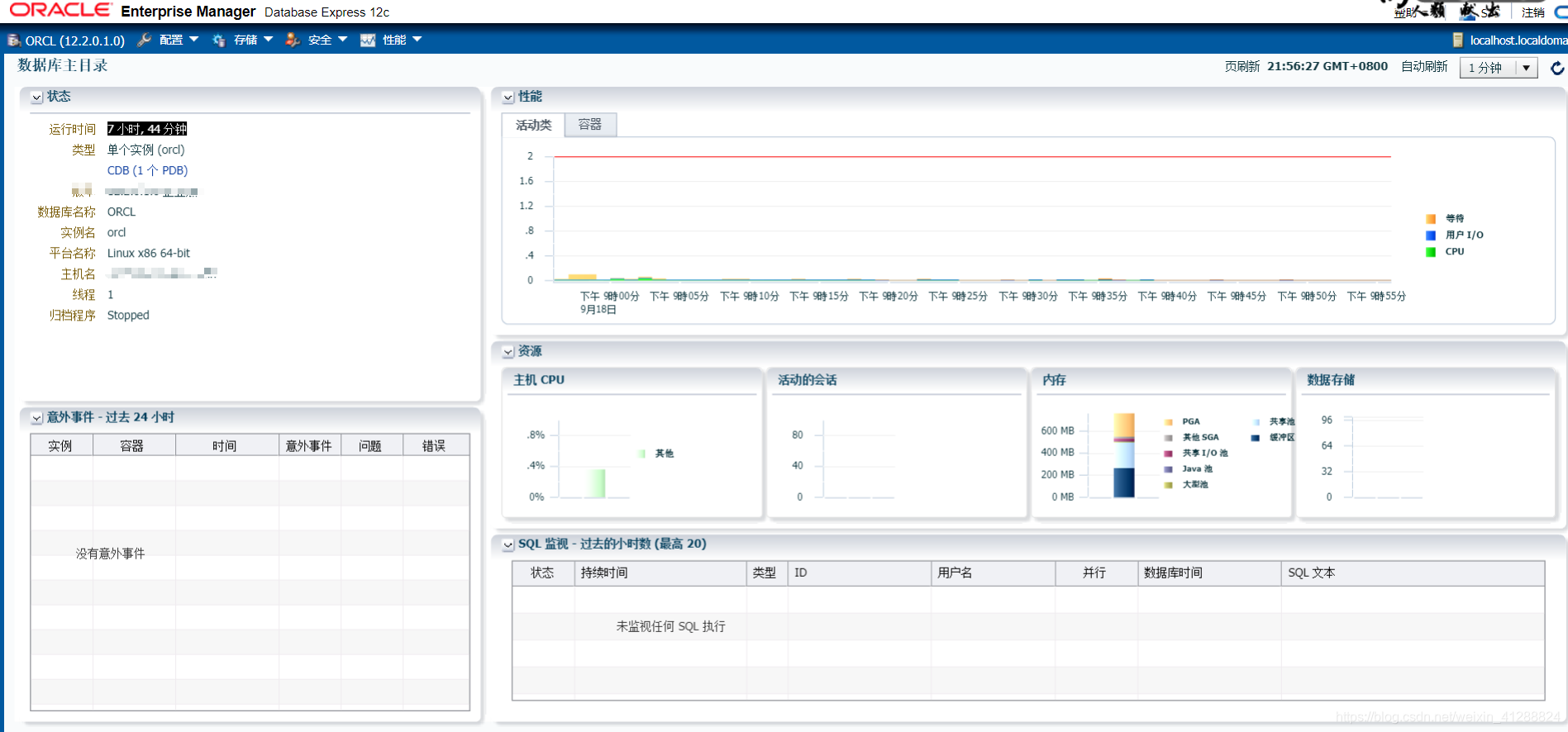Click the security user icon beside 安全
The width and height of the screenshot is (1568, 732).
(x=293, y=40)
